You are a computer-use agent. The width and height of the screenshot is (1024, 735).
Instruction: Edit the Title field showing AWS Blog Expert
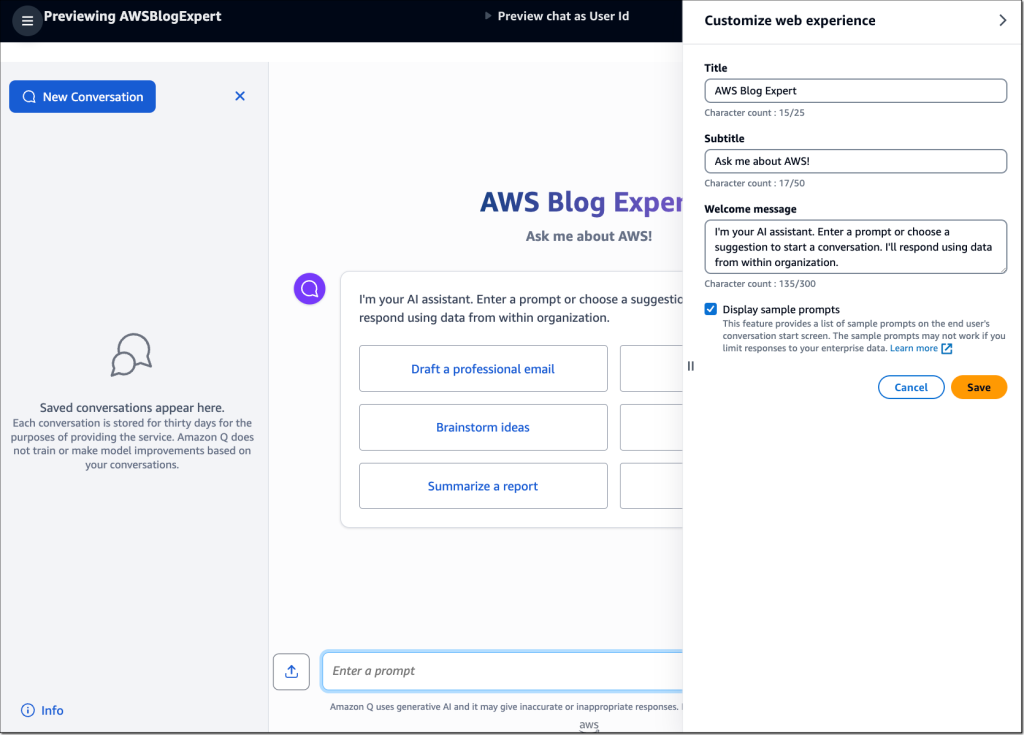tap(855, 90)
